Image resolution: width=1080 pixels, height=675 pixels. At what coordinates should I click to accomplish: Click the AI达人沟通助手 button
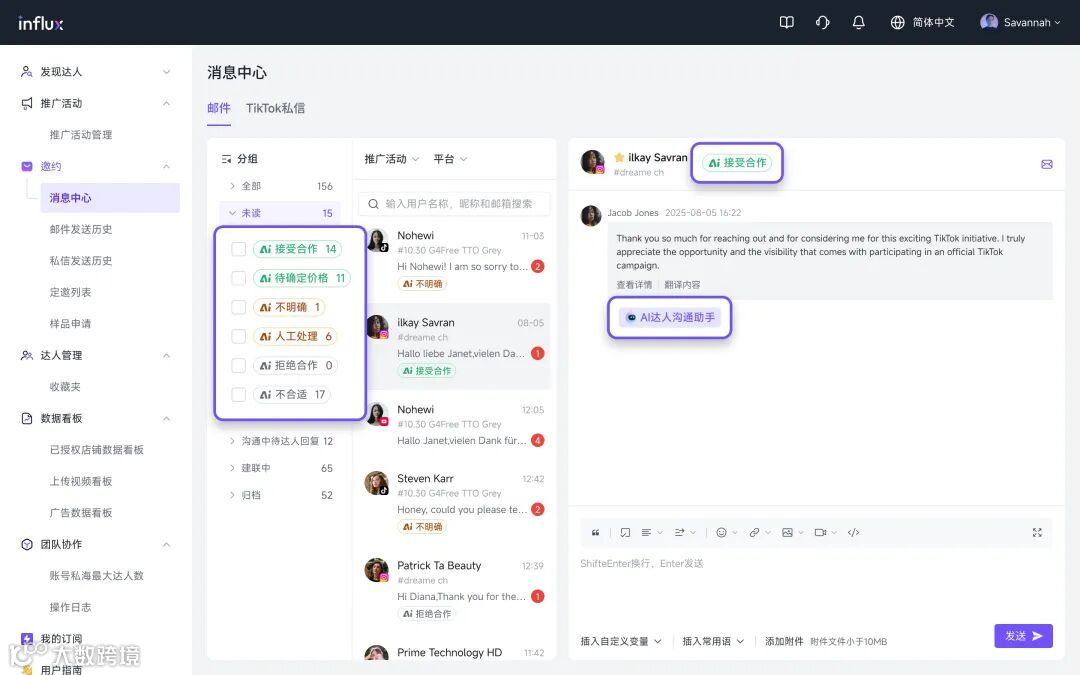(669, 318)
